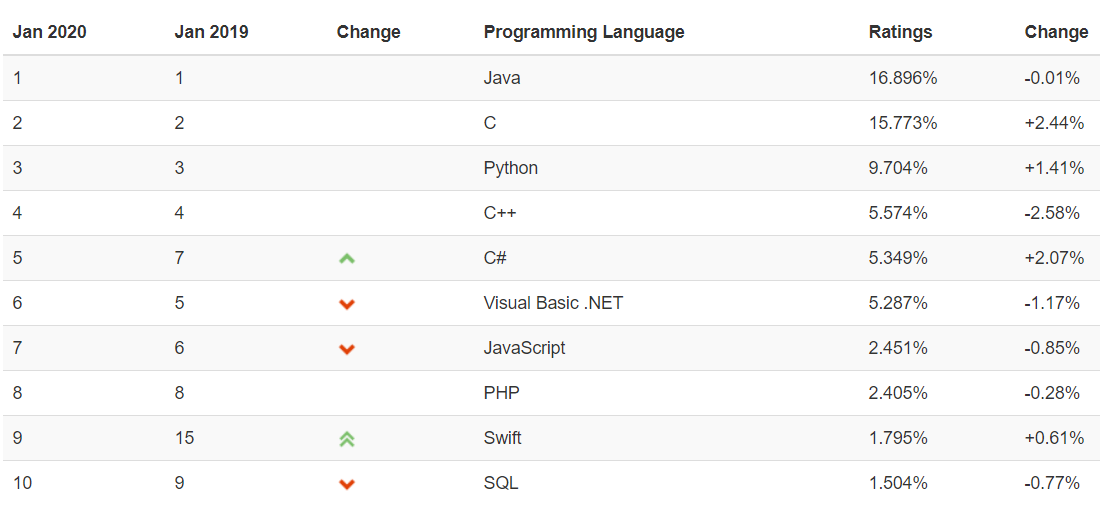Viewport: 1100px width, 505px height.
Task: Click the Visual Basic .NET language name
Action: (x=553, y=303)
